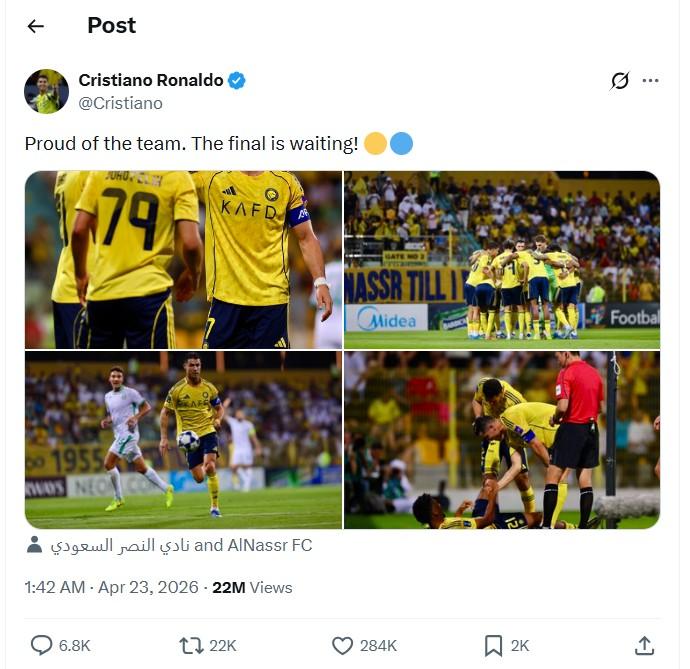Open the three-dot more options menu
This screenshot has width=690, height=669.
pos(651,81)
